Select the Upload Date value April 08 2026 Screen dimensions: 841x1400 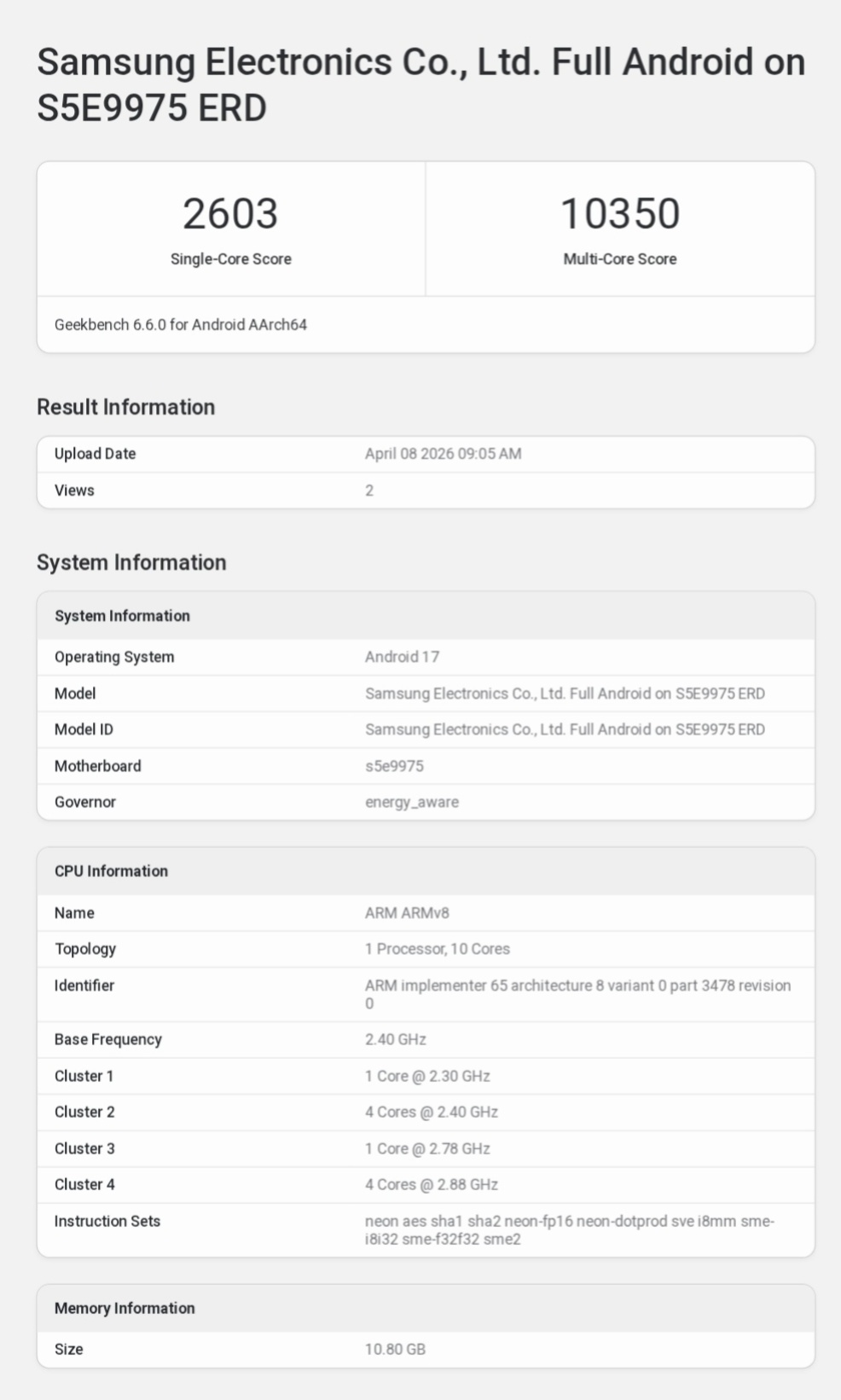(x=443, y=454)
